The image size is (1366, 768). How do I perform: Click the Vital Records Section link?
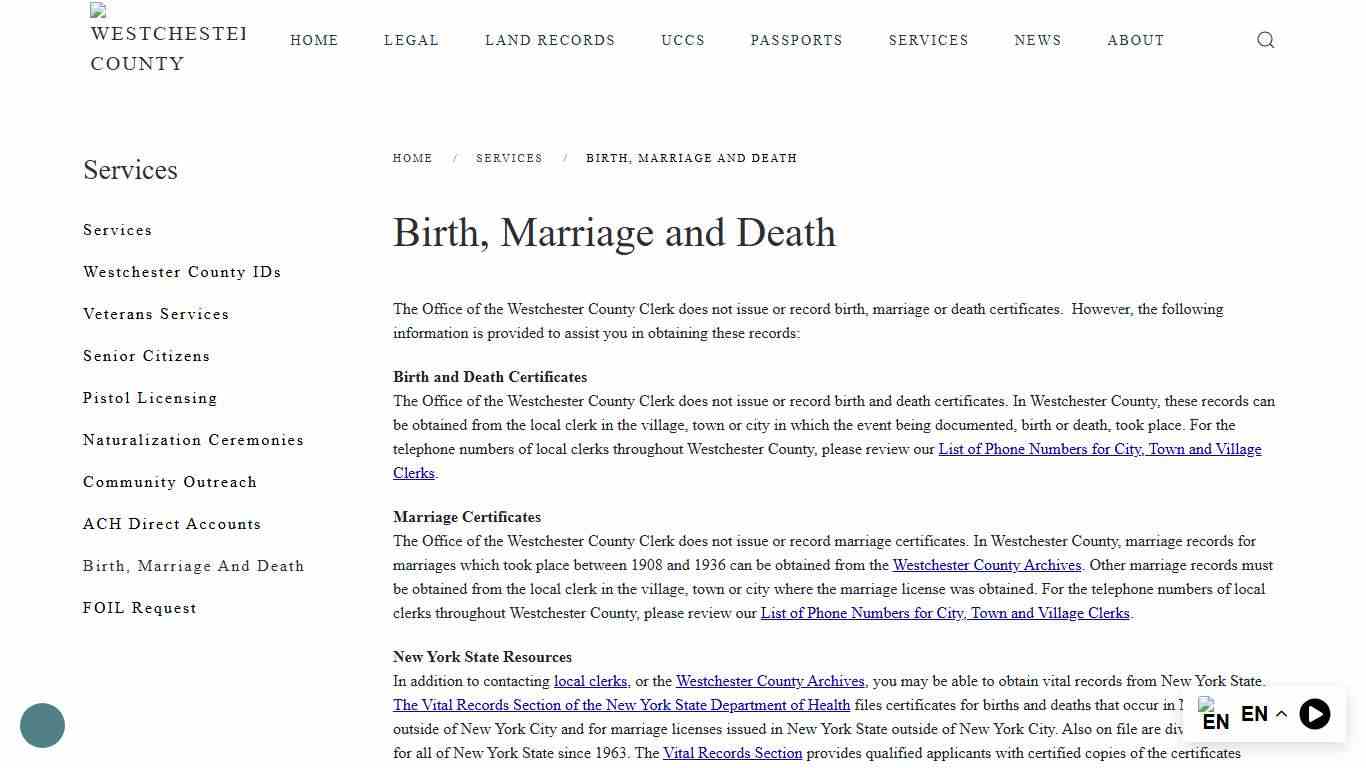(732, 753)
